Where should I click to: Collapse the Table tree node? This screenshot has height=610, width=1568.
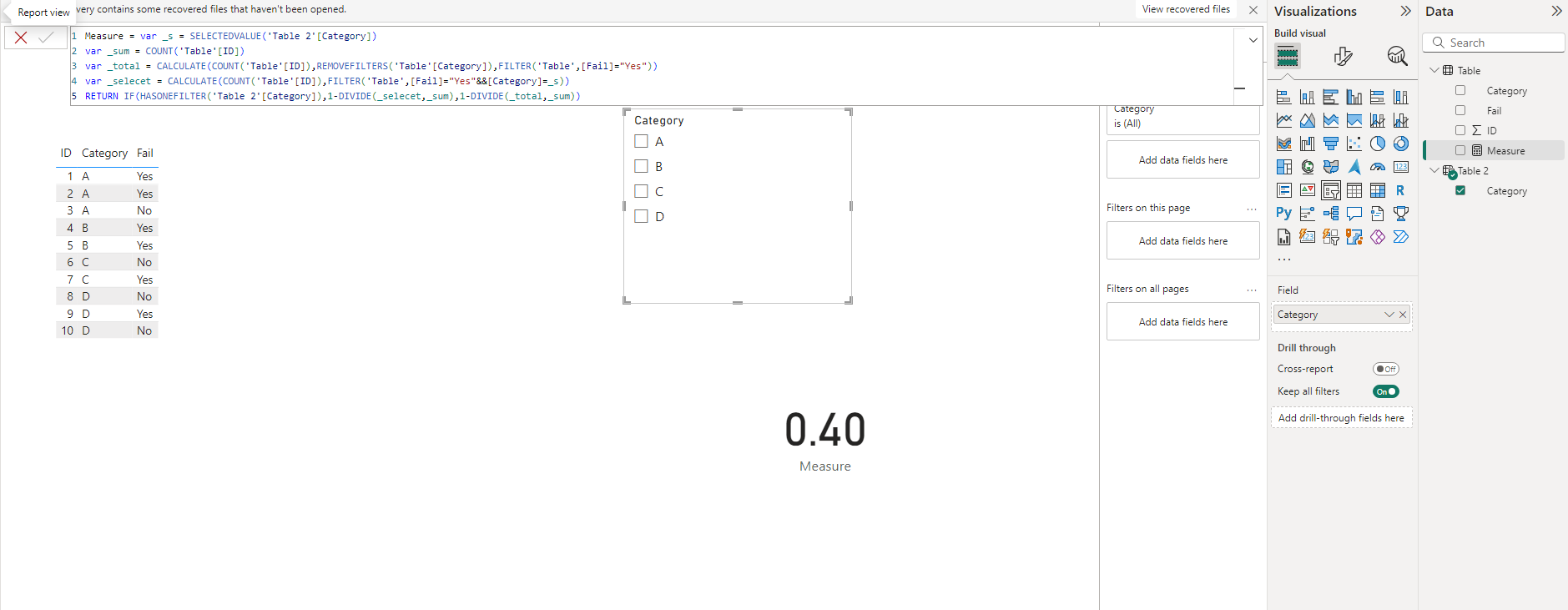[1434, 71]
